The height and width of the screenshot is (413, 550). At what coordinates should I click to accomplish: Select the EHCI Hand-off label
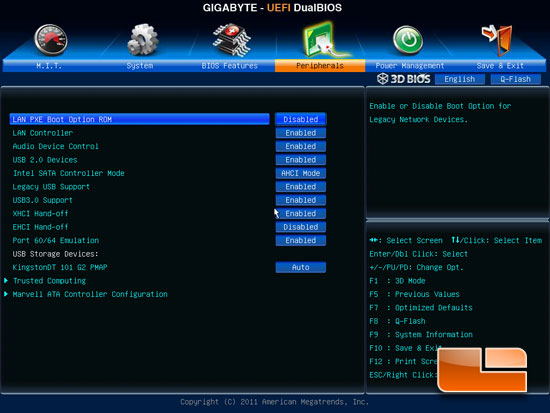pos(40,227)
